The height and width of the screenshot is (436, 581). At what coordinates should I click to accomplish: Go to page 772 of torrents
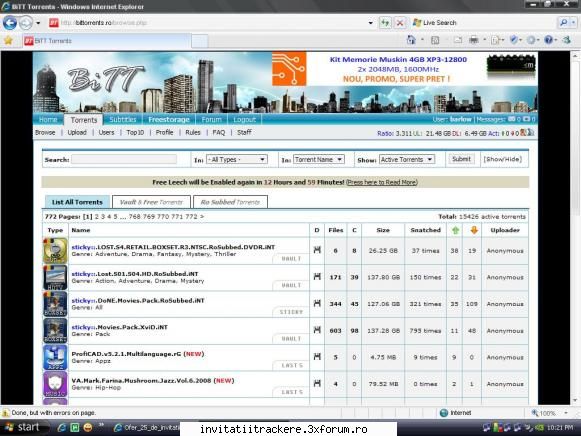click(x=192, y=217)
